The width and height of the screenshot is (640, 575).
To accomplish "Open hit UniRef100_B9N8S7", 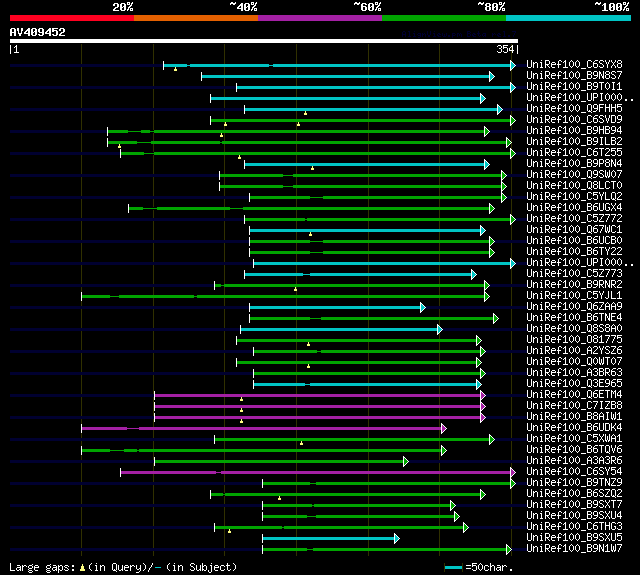I will coord(574,75).
